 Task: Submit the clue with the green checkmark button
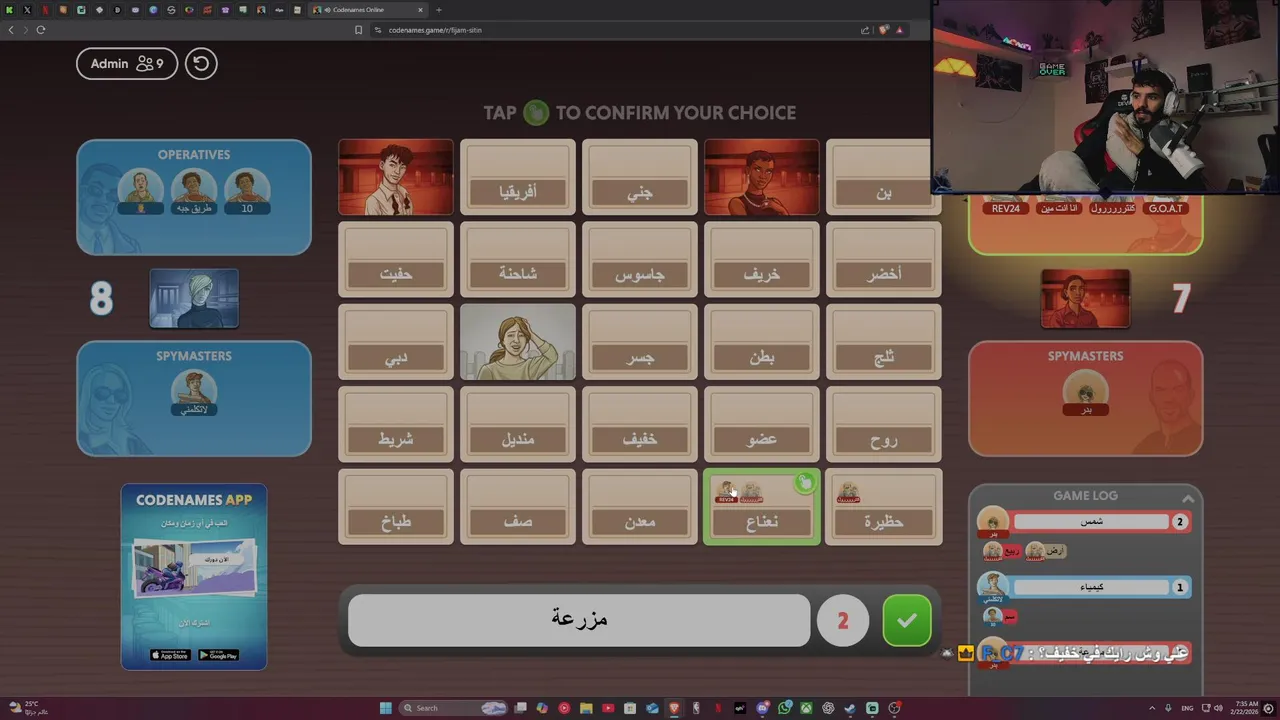(907, 621)
